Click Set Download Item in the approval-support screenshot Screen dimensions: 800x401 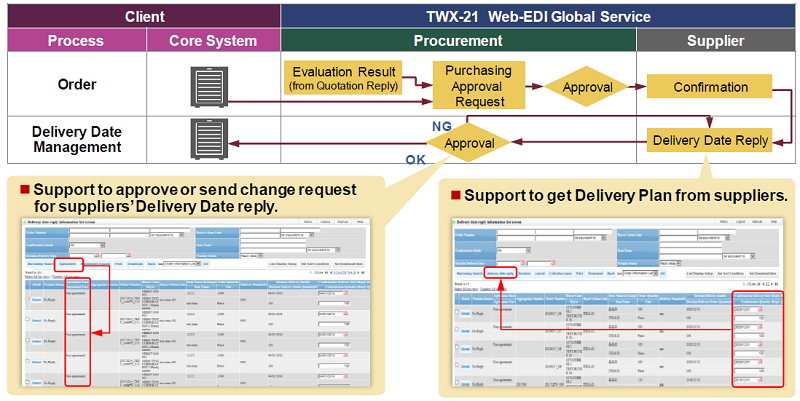point(348,264)
